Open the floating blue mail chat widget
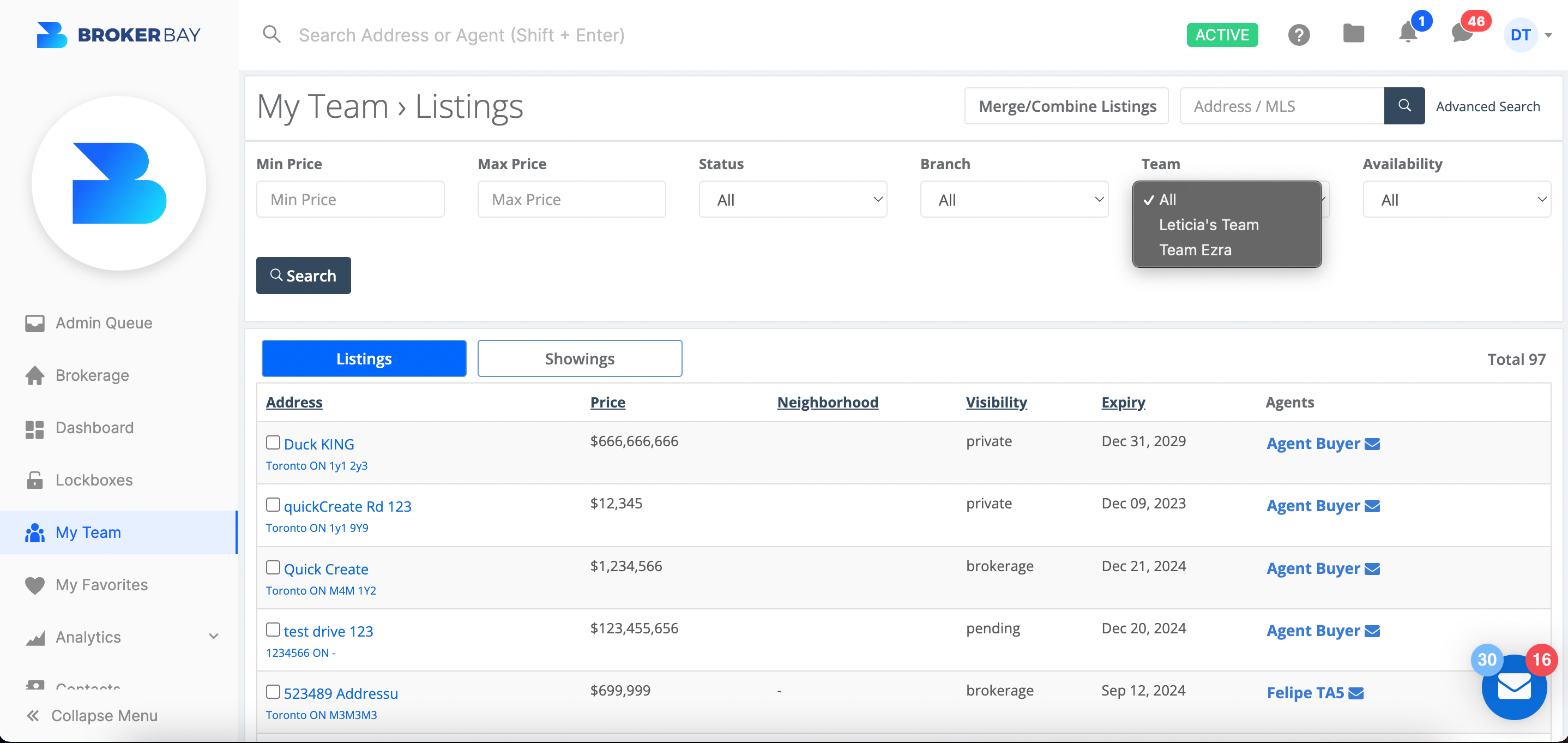This screenshot has height=743, width=1568. 1514,687
